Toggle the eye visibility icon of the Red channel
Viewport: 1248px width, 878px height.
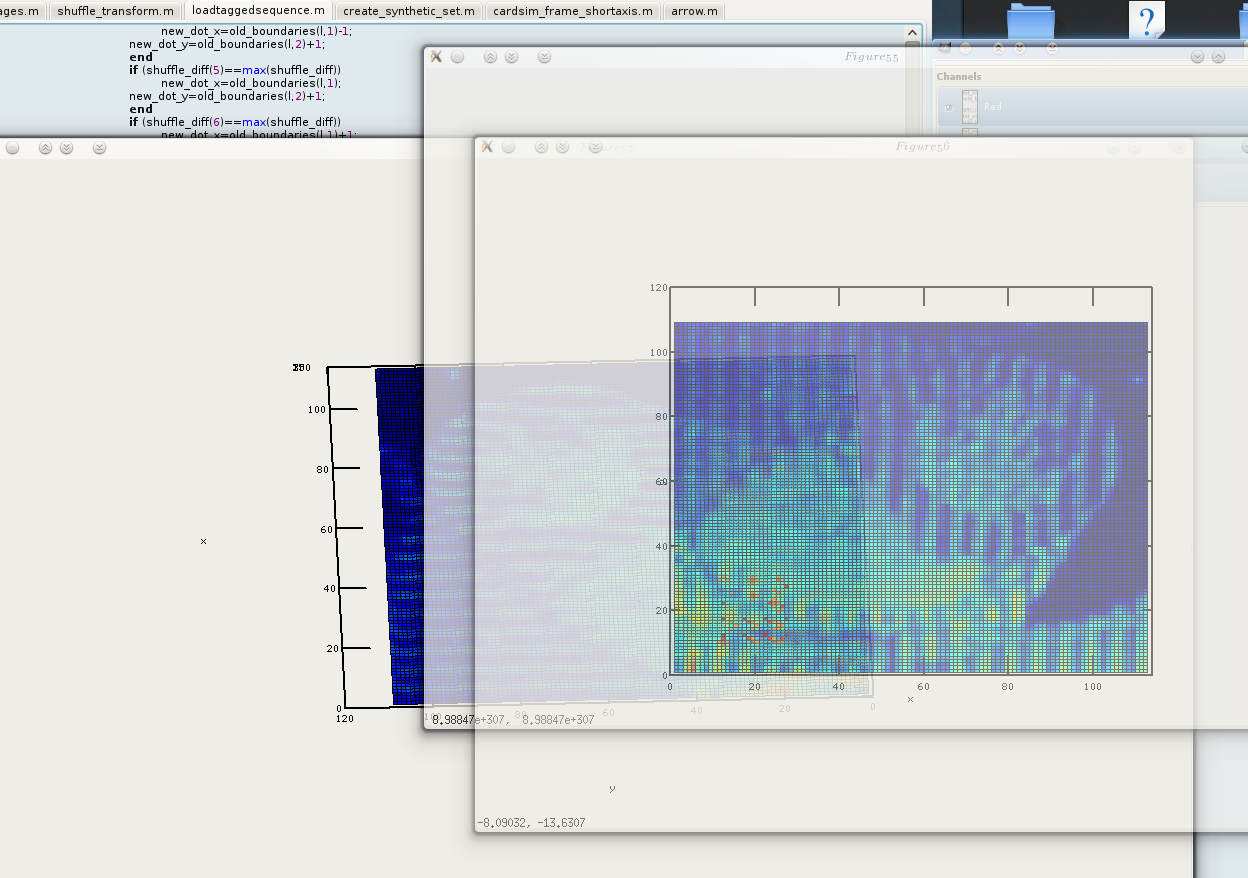point(948,107)
